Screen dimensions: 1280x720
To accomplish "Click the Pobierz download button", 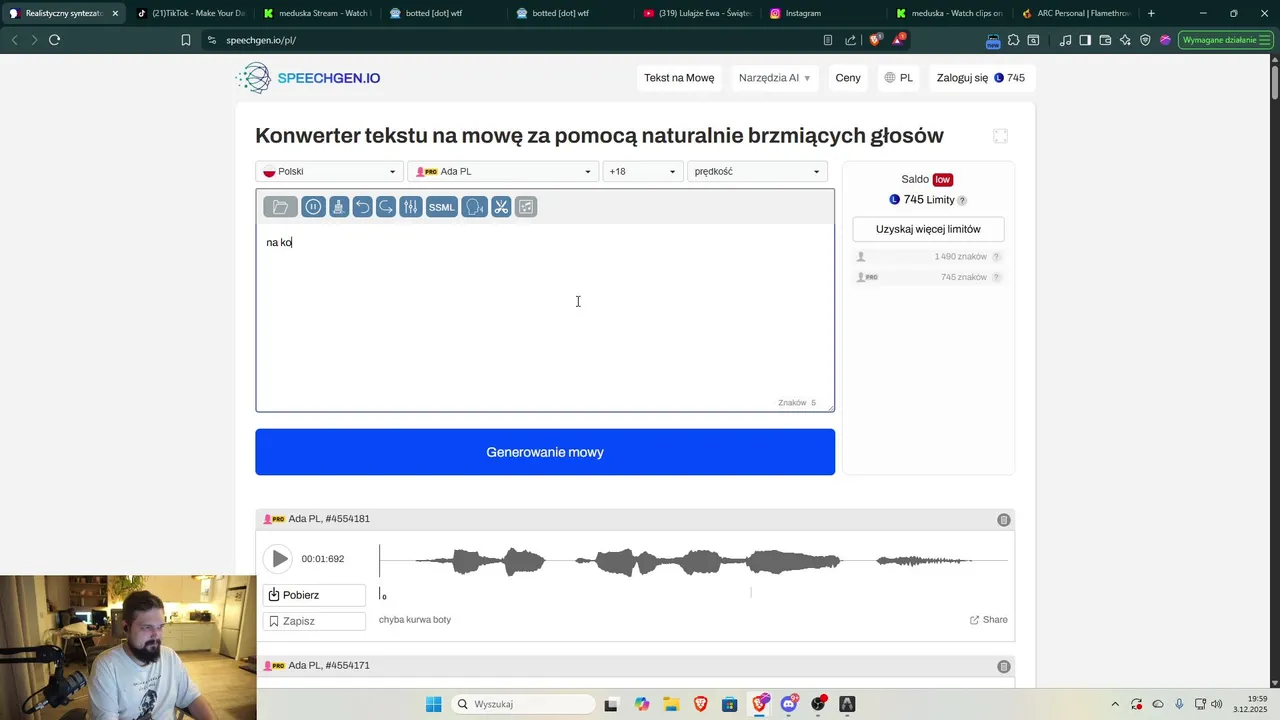I will pyautogui.click(x=315, y=595).
